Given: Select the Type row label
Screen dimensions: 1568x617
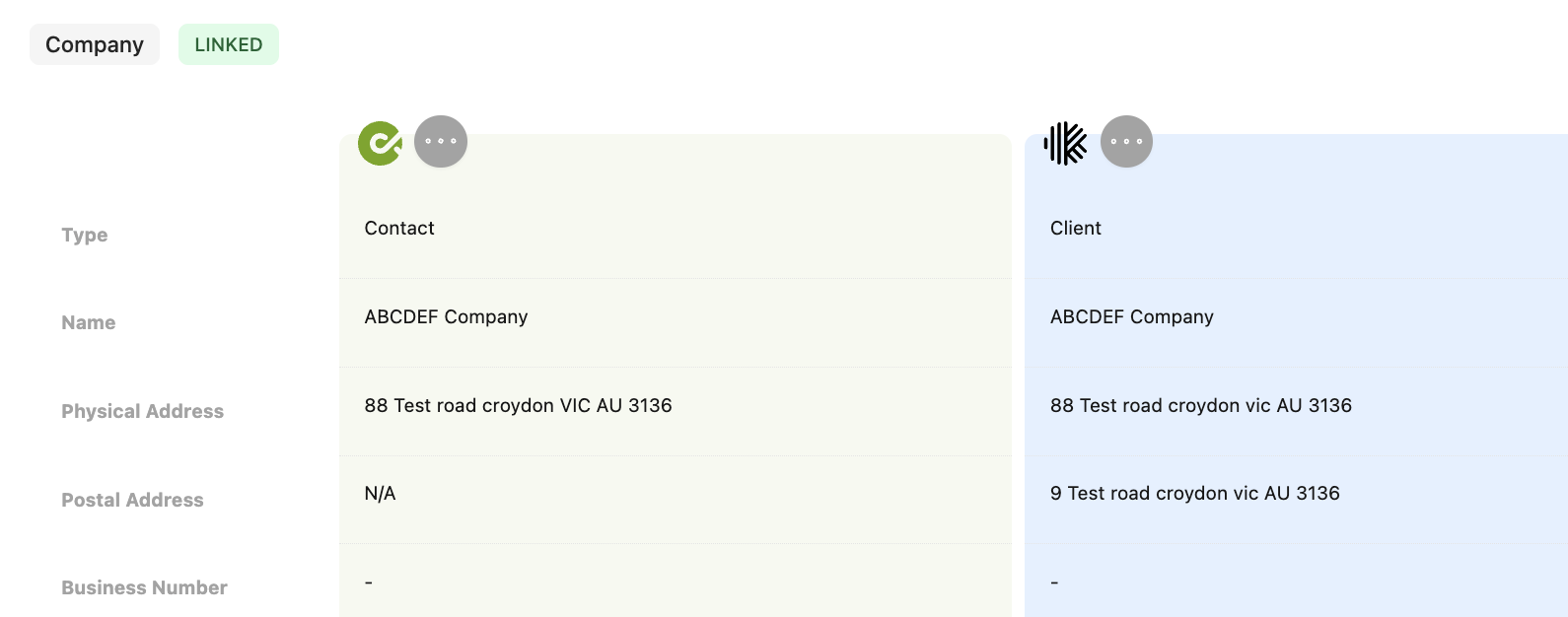Looking at the screenshot, I should [85, 235].
